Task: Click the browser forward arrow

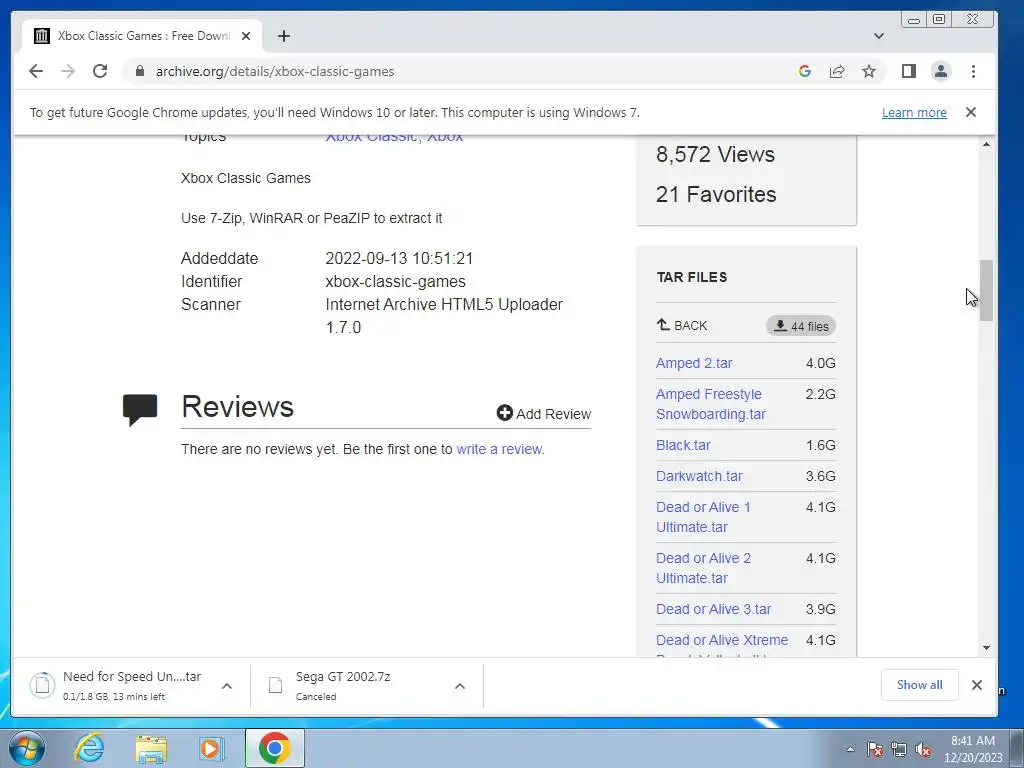Action: pos(68,71)
